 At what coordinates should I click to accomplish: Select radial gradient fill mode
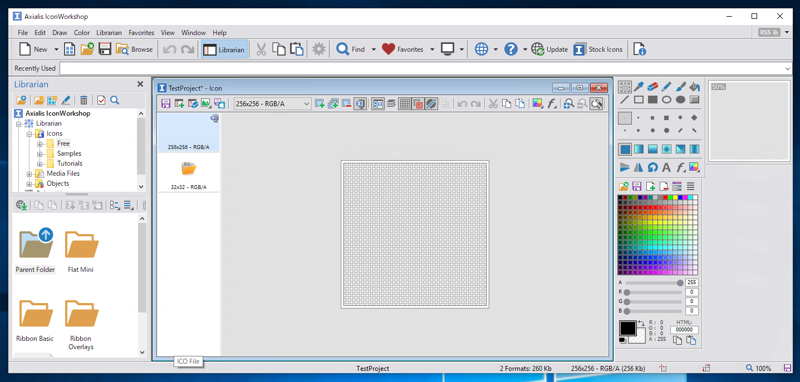point(666,149)
